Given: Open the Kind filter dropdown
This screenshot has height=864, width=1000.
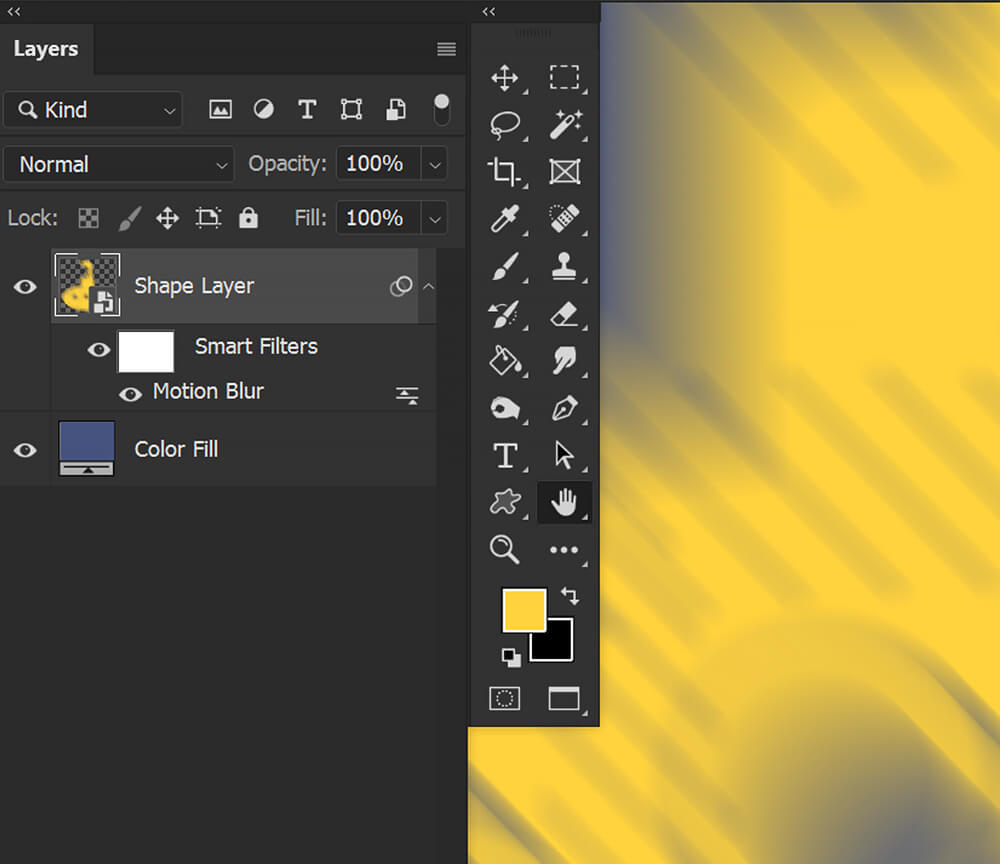Looking at the screenshot, I should coord(93,110).
